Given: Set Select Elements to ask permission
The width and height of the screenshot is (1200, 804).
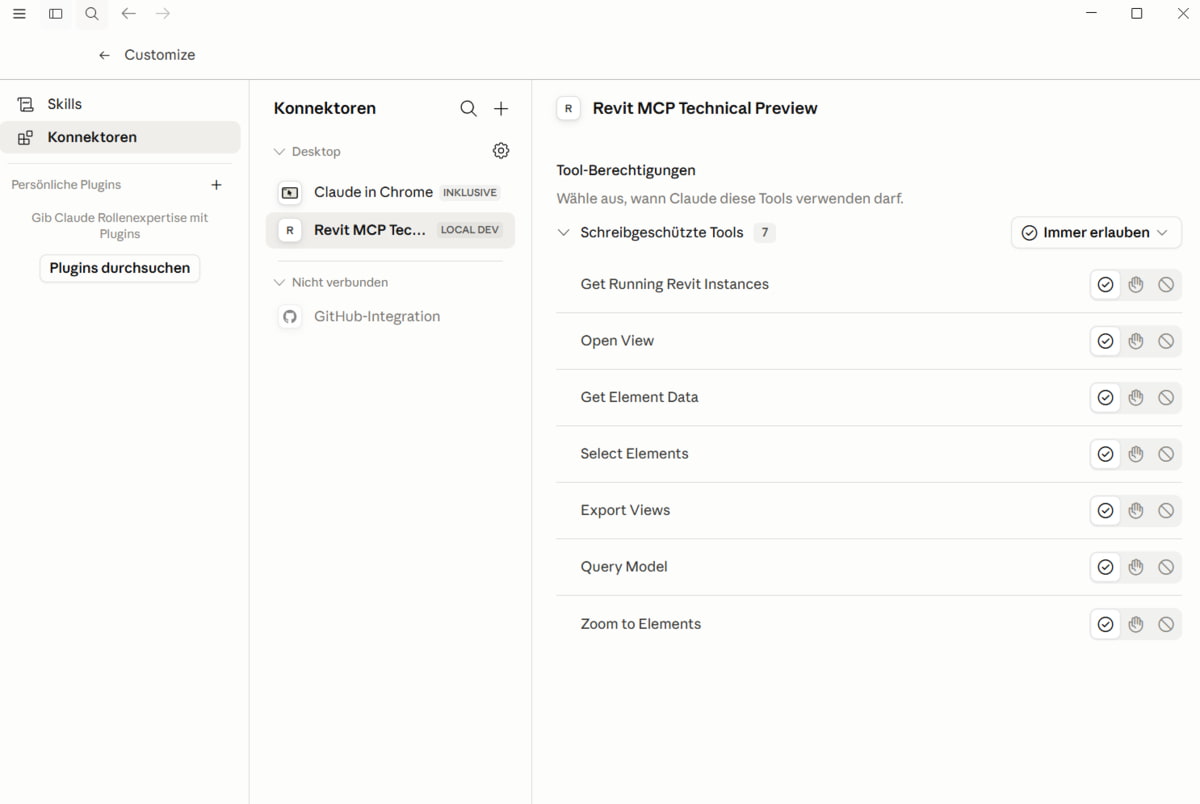Looking at the screenshot, I should coord(1135,454).
